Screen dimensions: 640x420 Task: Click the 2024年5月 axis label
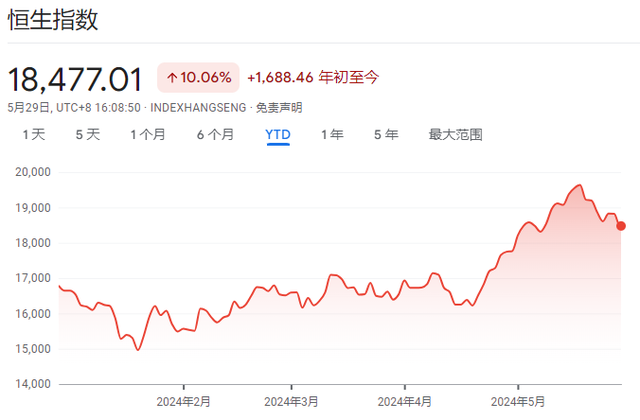[x=518, y=402]
